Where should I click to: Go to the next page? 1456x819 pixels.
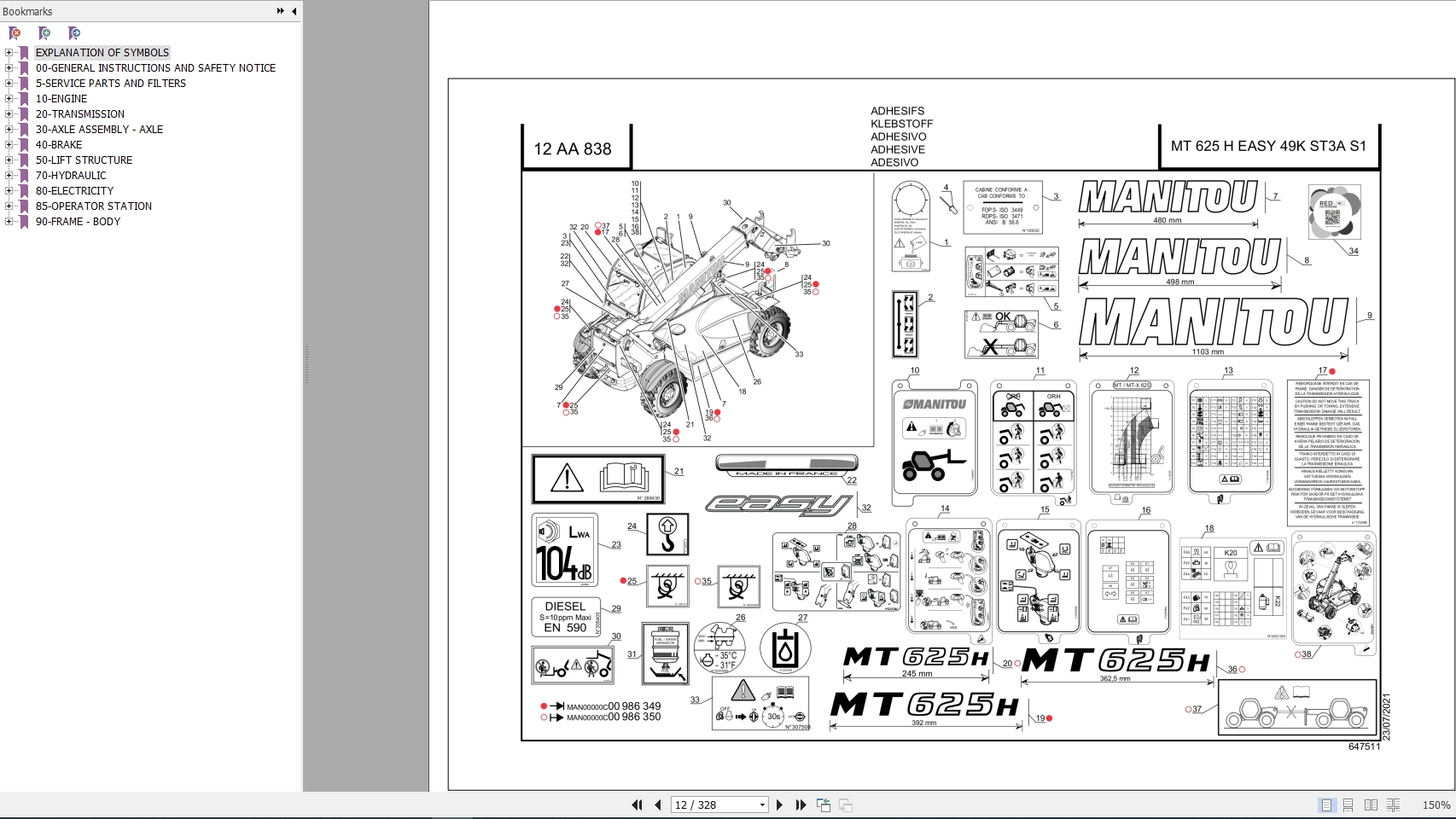[x=779, y=804]
